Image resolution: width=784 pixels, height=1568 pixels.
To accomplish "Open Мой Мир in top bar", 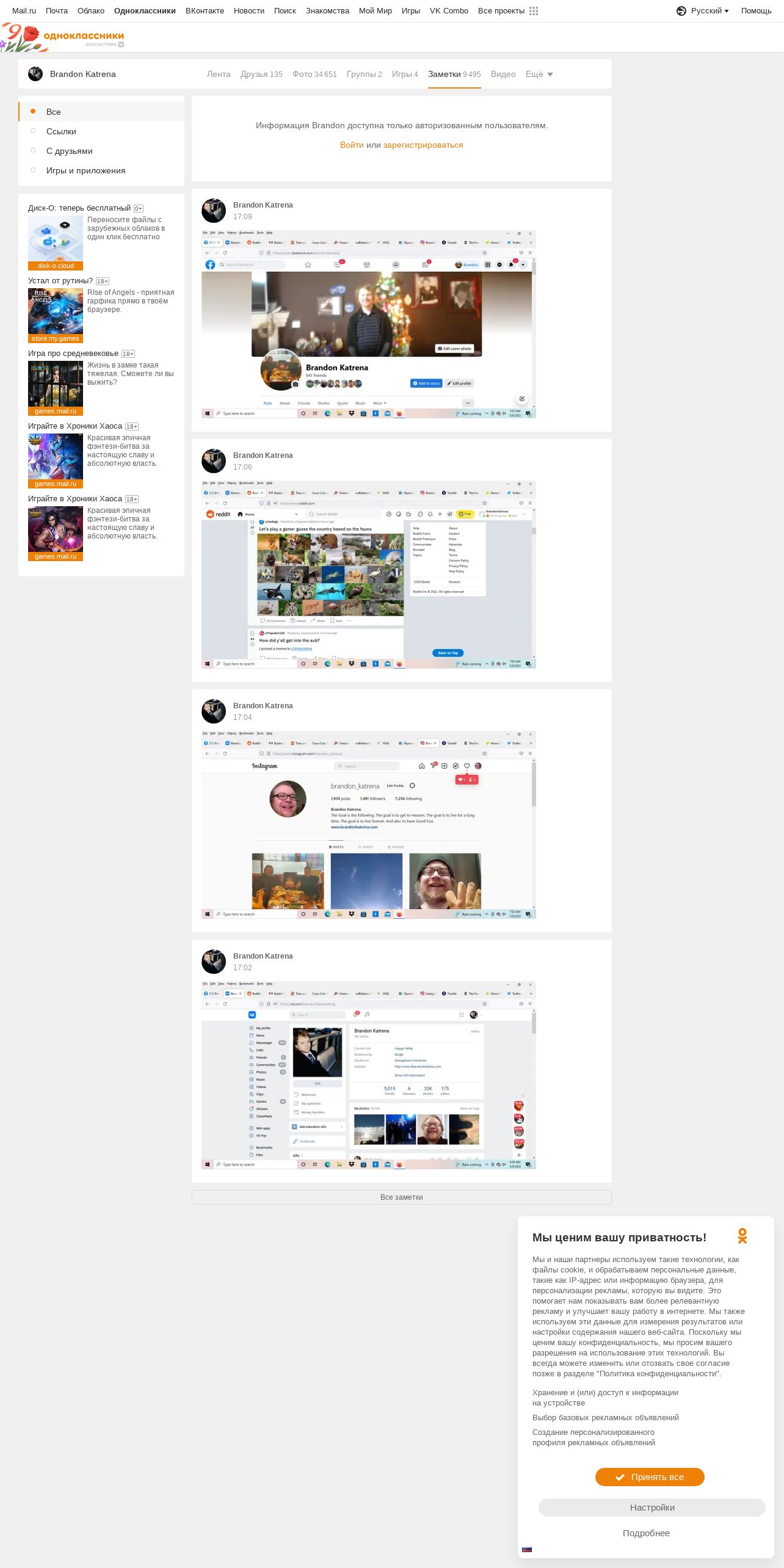I will 376,11.
